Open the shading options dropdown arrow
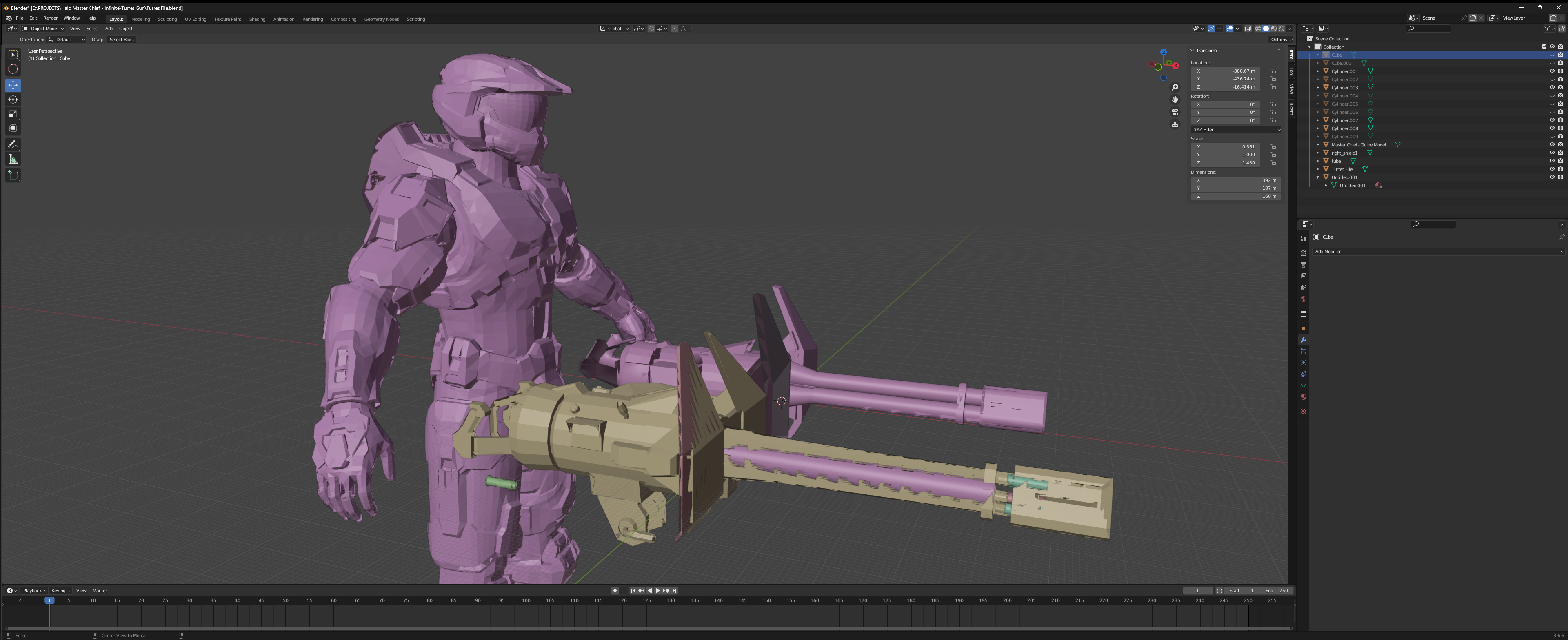 (x=1289, y=29)
